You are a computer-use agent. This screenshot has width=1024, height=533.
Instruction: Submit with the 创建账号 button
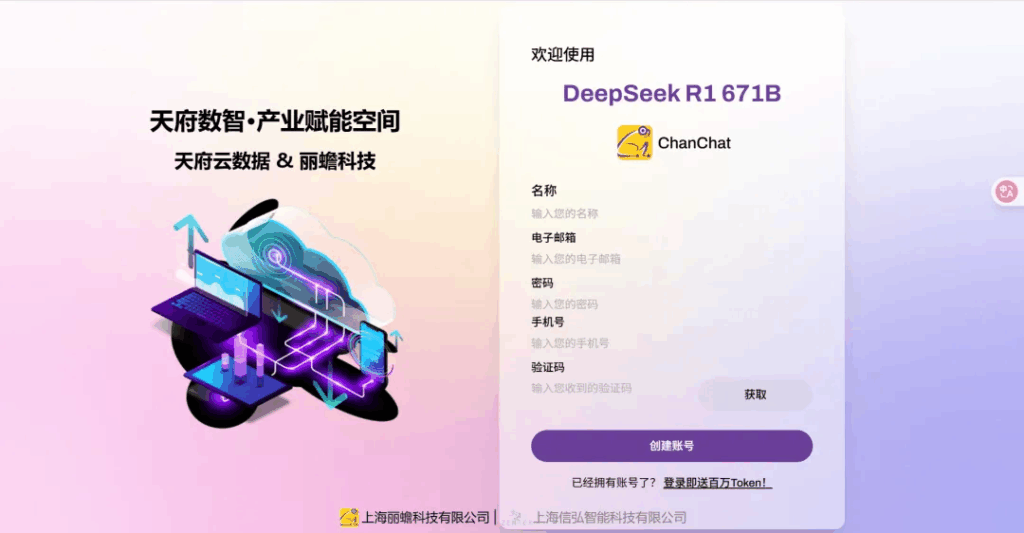click(671, 445)
